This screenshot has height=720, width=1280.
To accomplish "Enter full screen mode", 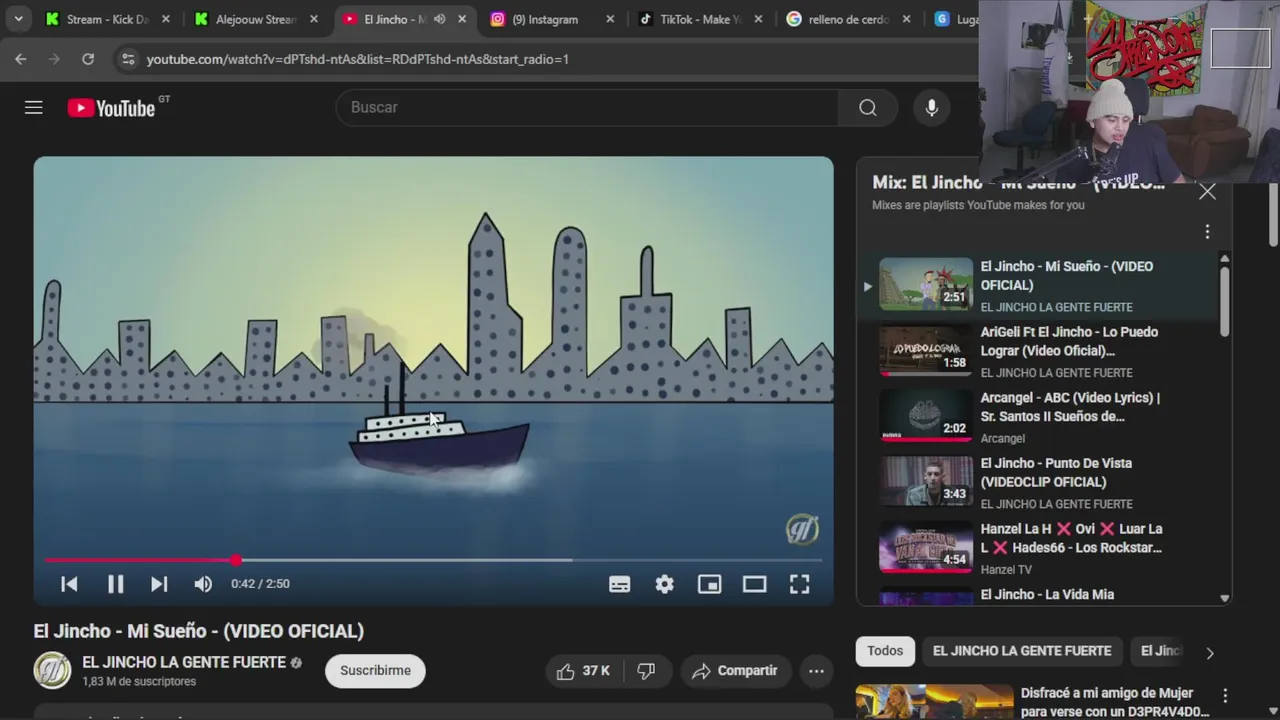I will coord(800,584).
